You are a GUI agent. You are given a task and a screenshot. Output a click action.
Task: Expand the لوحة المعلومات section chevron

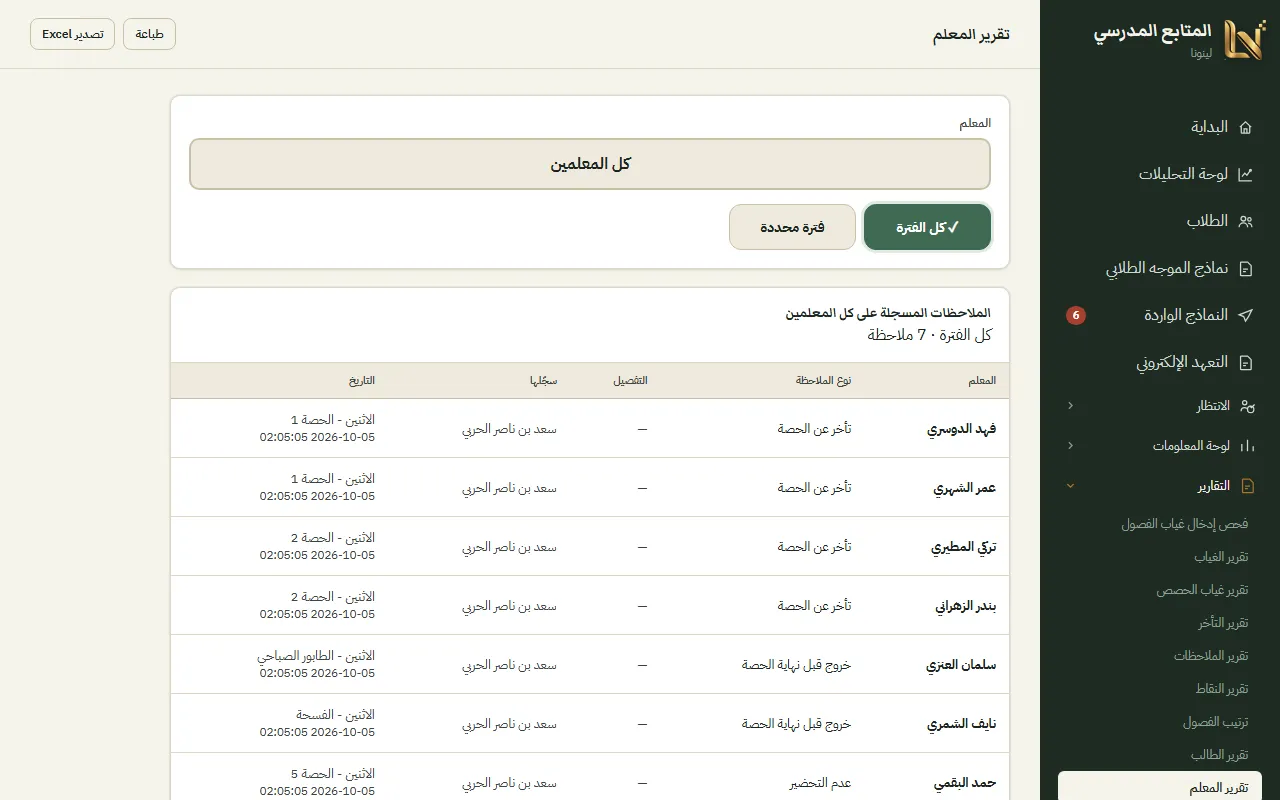(1070, 446)
